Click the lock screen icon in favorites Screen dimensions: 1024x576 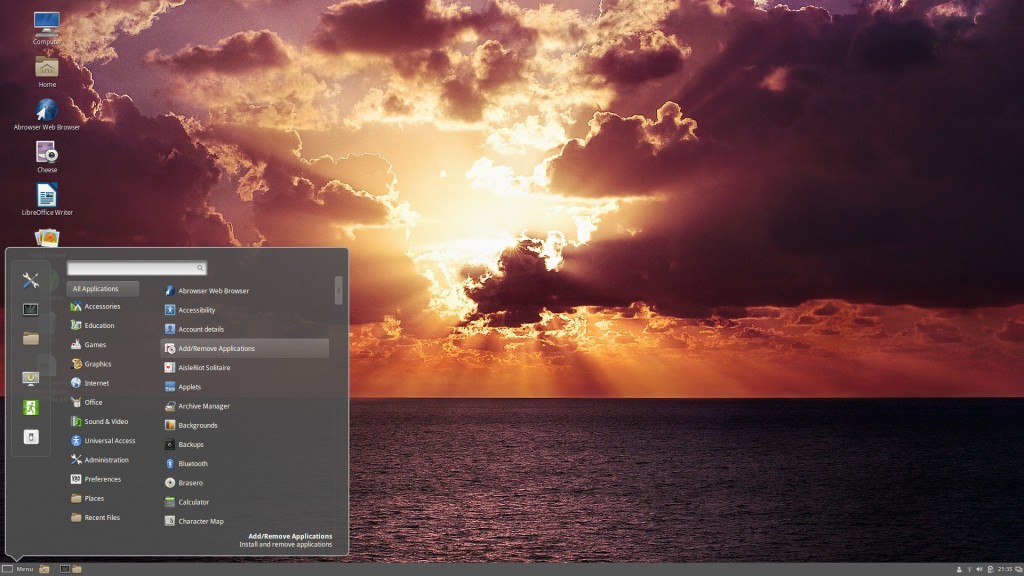[x=31, y=379]
